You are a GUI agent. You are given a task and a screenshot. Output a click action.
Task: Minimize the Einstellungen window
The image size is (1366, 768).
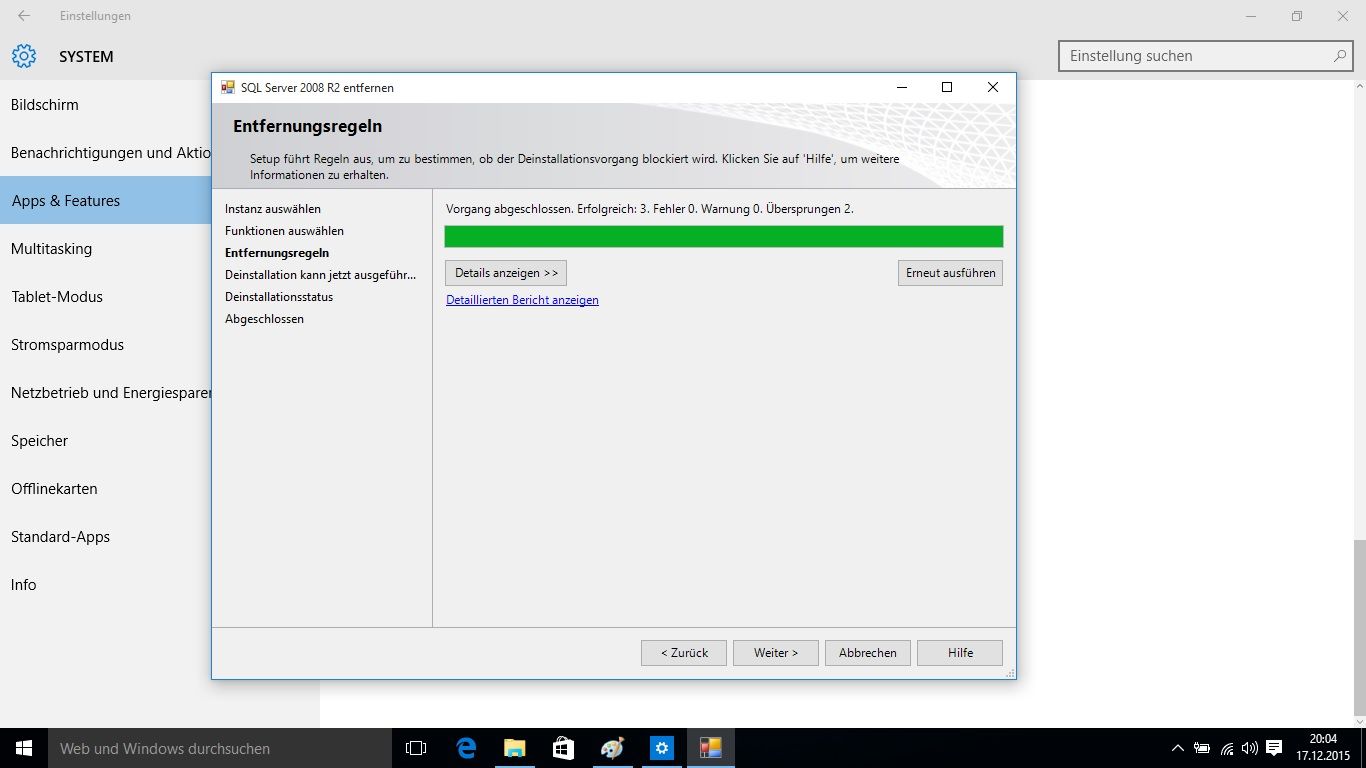[1250, 16]
